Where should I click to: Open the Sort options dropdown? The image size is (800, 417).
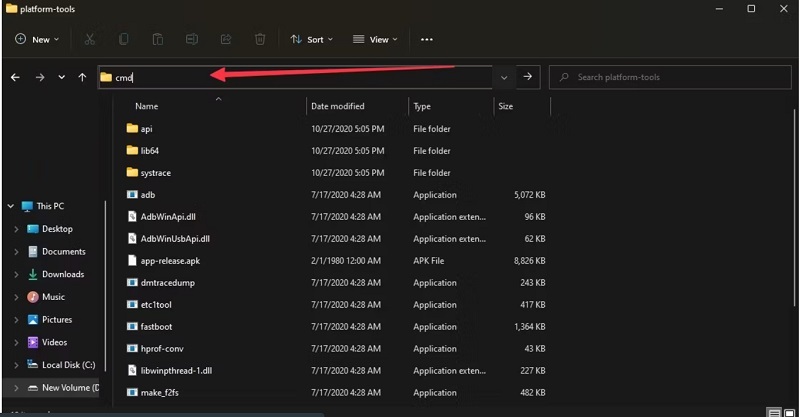click(x=312, y=39)
